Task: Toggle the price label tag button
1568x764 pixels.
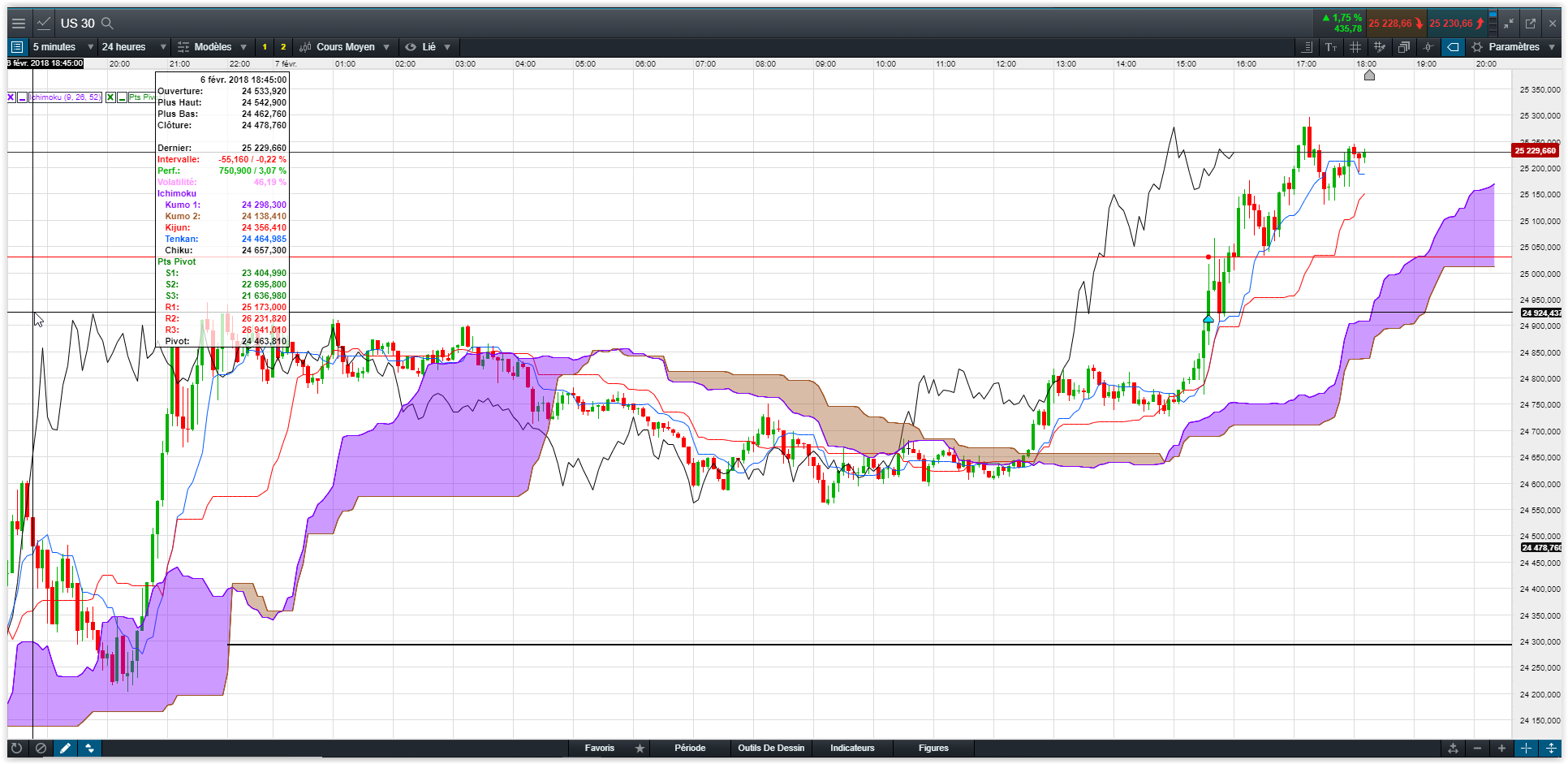Action: click(1453, 47)
